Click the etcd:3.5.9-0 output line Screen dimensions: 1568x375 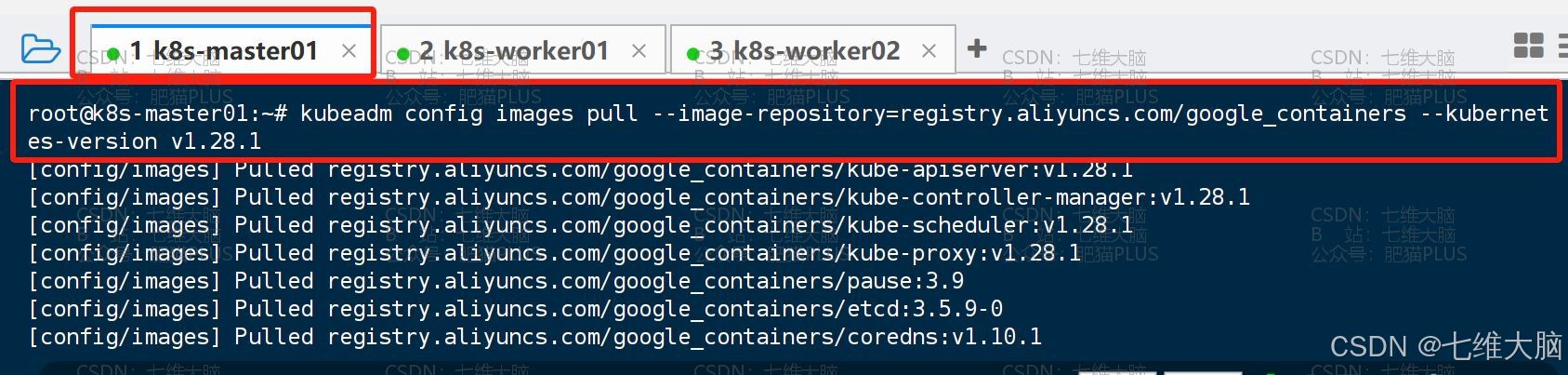(x=516, y=309)
